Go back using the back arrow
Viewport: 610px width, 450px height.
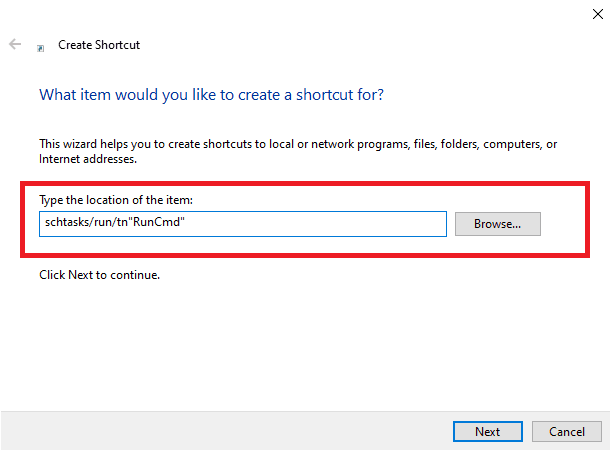coord(15,45)
